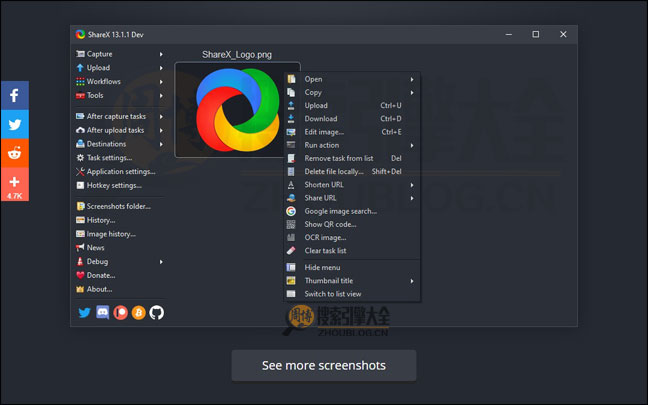Expand the Debug submenu arrow

pos(161,262)
